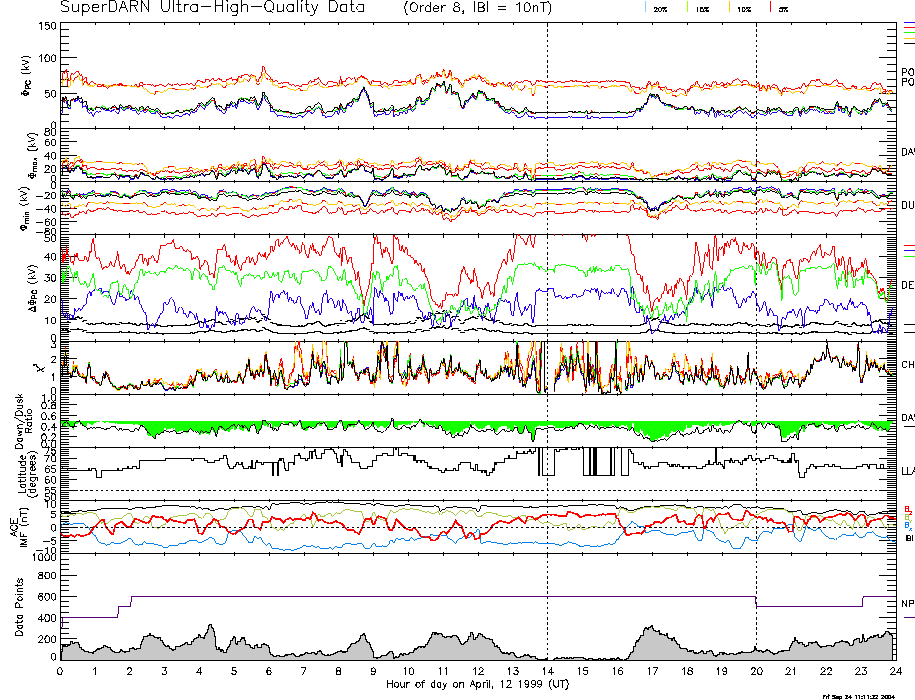Image resolution: width=915 pixels, height=700 pixels.
Task: Click the x-axis tick label 12
Action: (477, 671)
